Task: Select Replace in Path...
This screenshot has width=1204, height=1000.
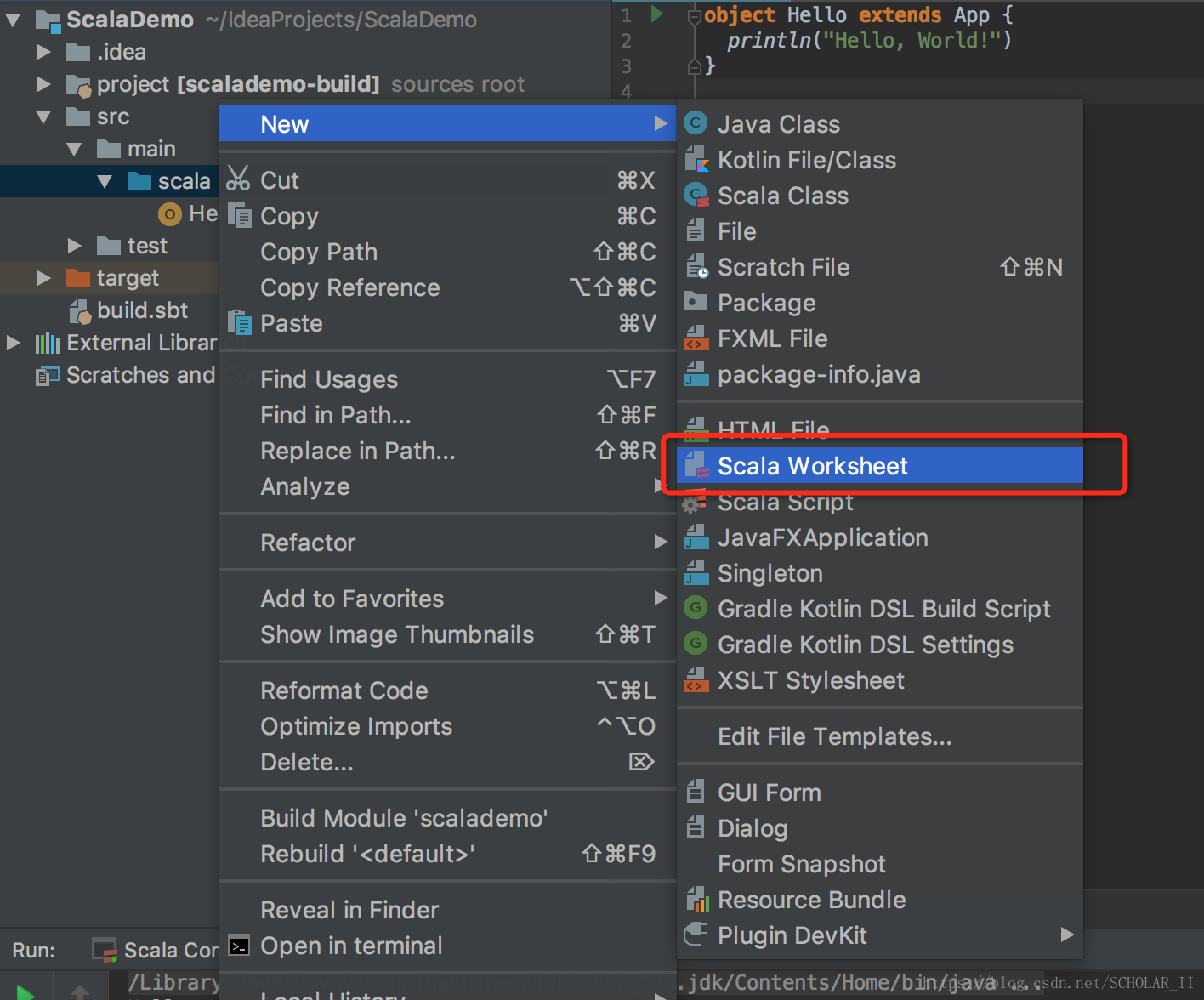Action: coord(447,451)
